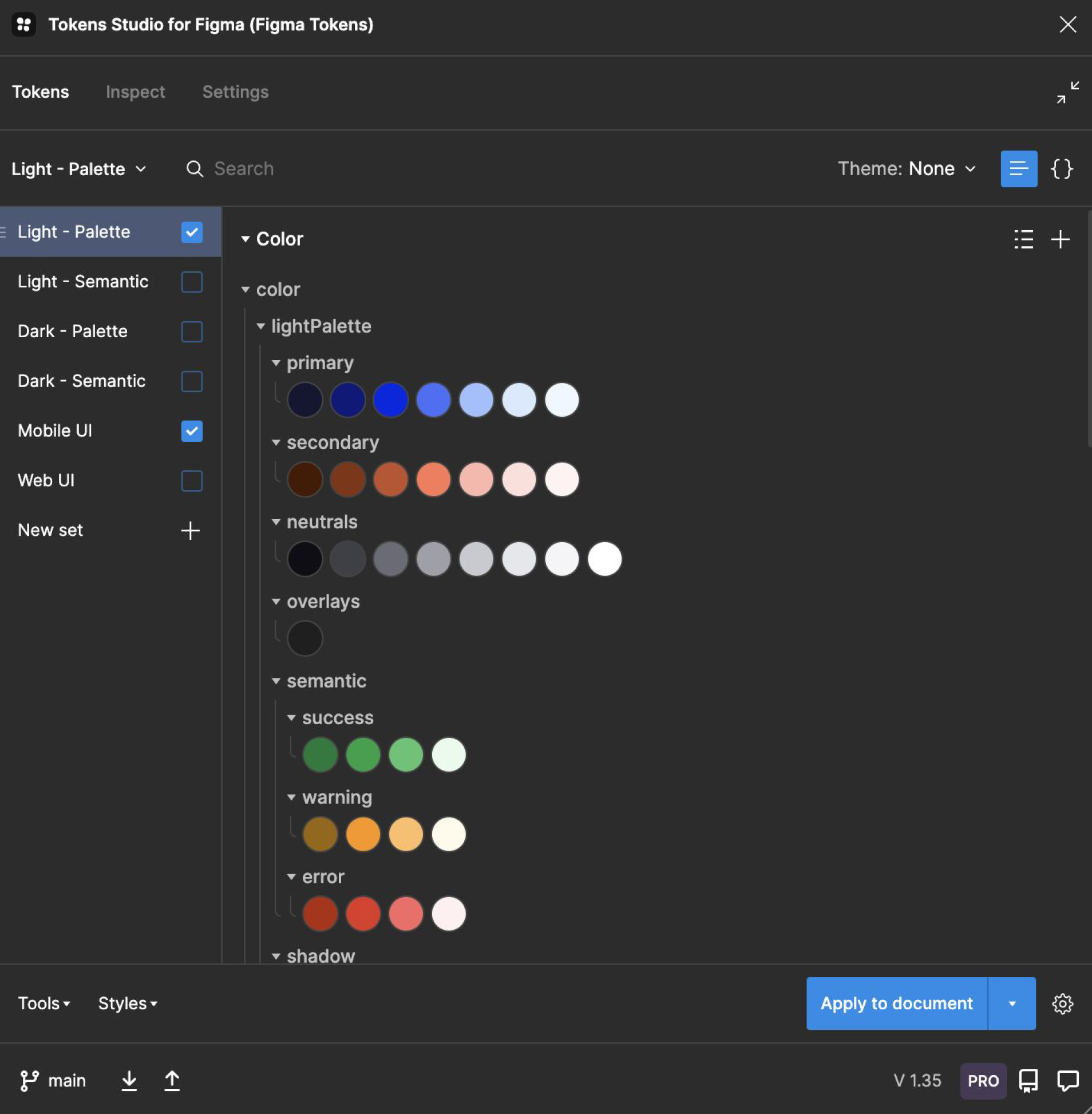Enable the Web UI checkbox
This screenshot has width=1092, height=1114.
click(x=192, y=481)
